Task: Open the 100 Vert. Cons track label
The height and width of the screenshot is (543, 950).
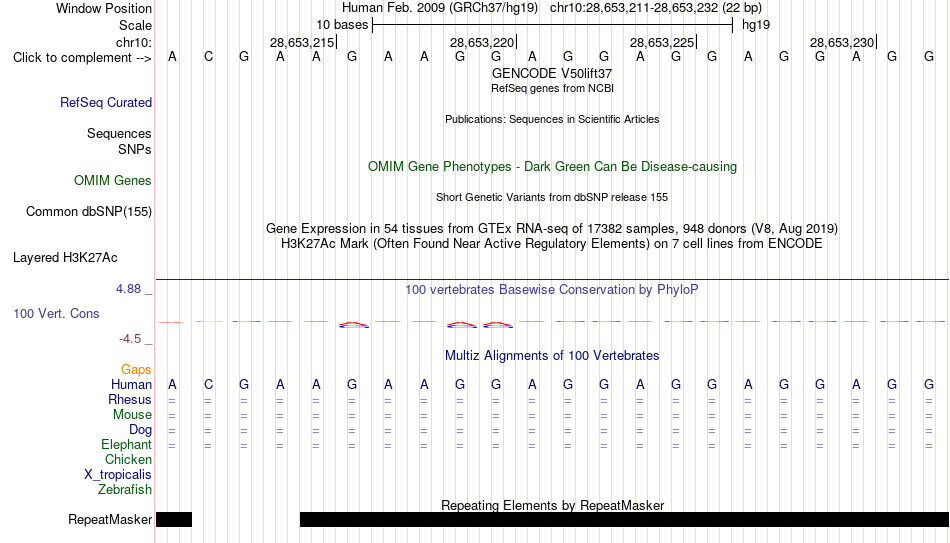Action: 56,313
